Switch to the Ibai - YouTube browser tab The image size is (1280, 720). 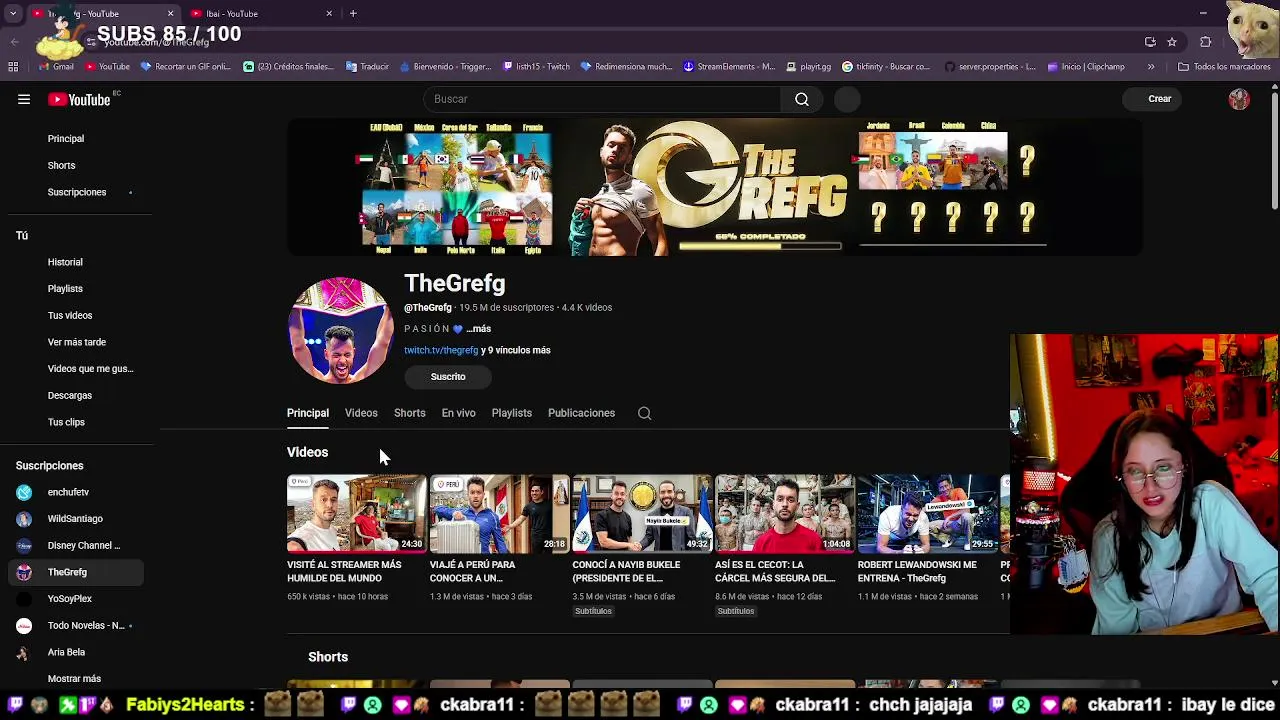coord(260,13)
